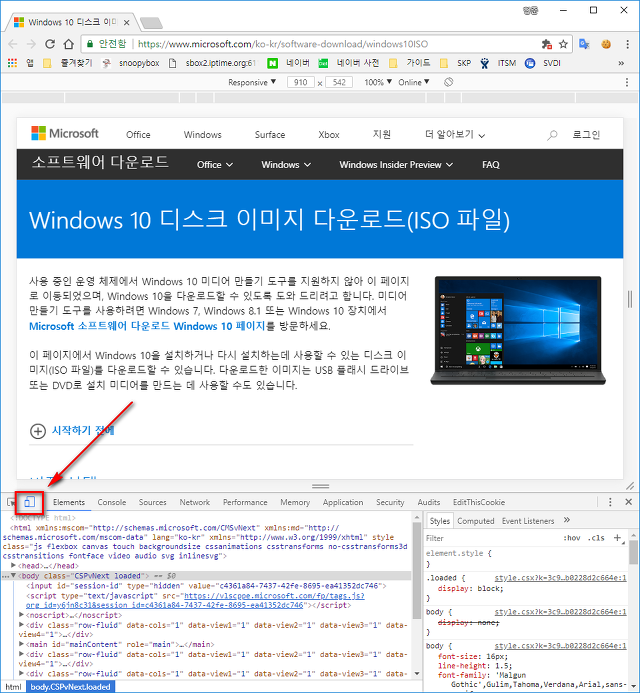
Task: Open the FAQ link in dark nav bar
Action: pyautogui.click(x=491, y=165)
